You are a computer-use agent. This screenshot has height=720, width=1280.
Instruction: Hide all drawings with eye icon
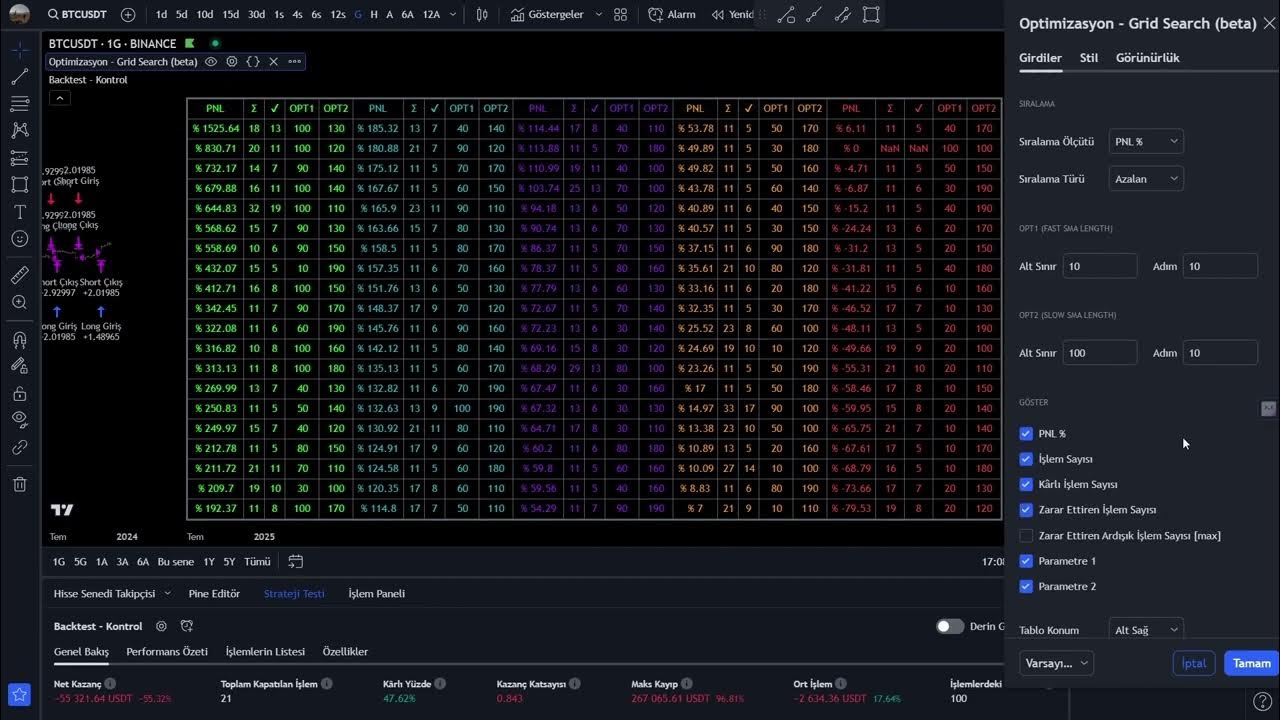[x=19, y=420]
